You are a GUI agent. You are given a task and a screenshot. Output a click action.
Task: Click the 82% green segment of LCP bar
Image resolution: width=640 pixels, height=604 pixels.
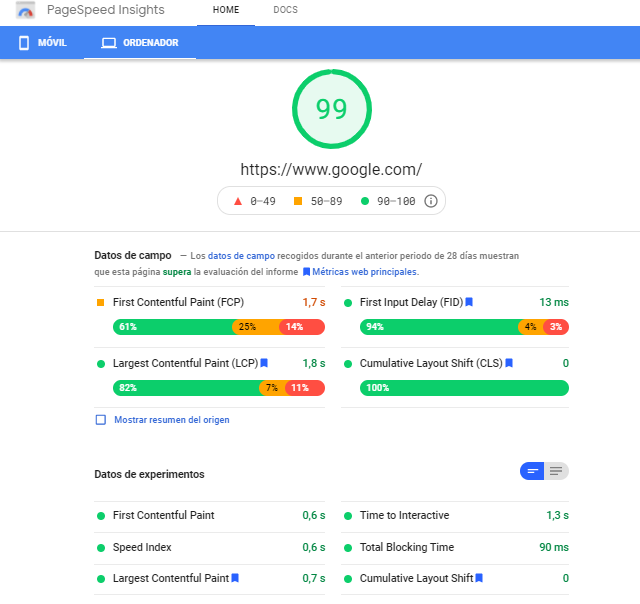click(187, 388)
